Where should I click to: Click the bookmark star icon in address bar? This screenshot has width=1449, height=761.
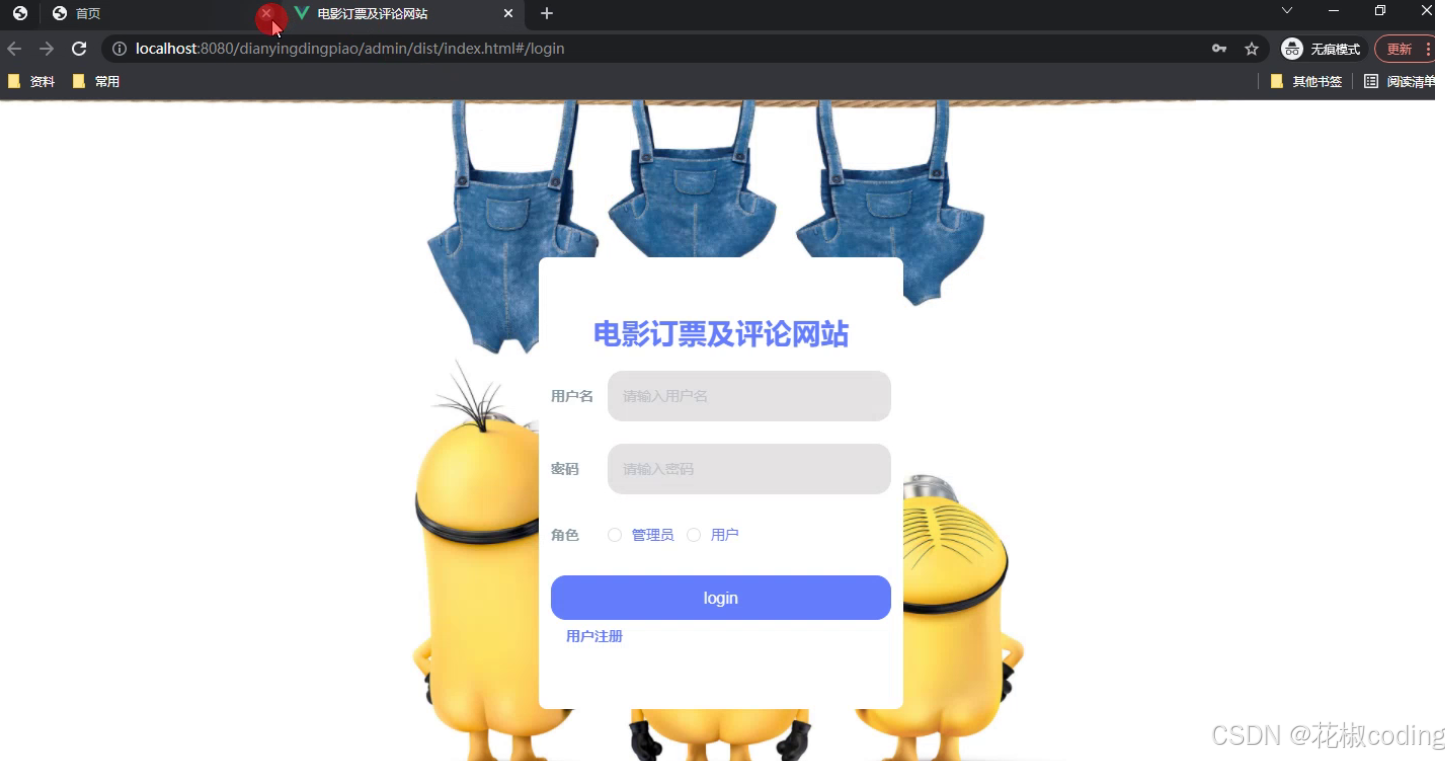[x=1252, y=48]
